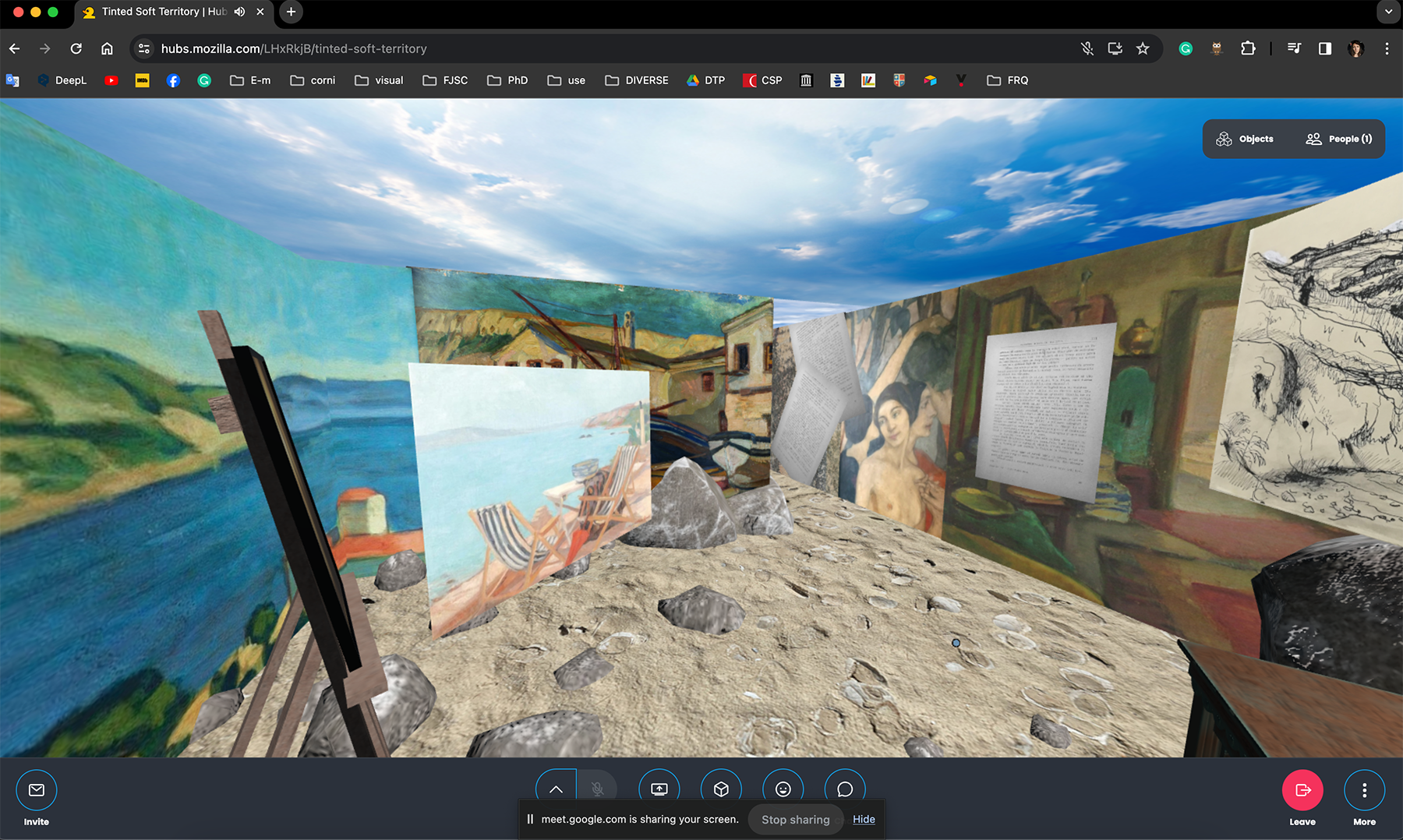Open the corni bookmarks folder
This screenshot has height=840, width=1403.
click(313, 80)
